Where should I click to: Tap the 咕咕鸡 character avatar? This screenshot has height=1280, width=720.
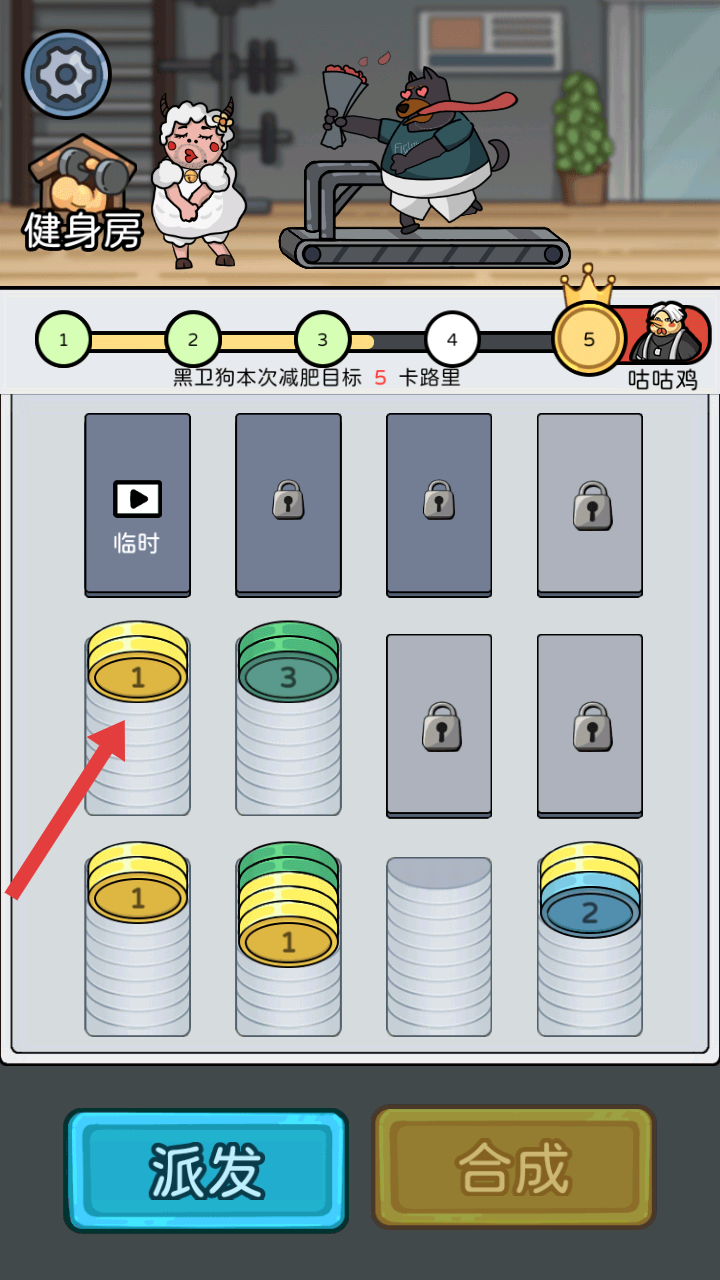tap(667, 333)
